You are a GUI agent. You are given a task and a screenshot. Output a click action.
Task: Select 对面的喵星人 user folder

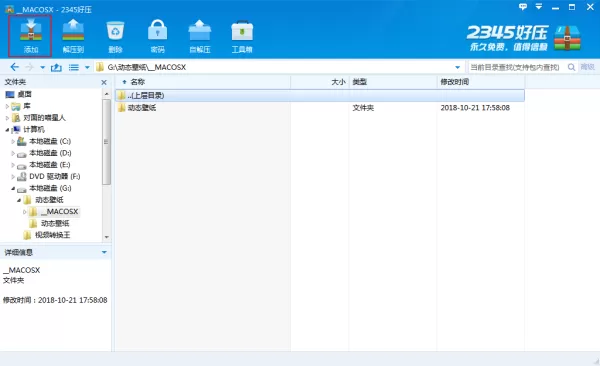[44, 118]
